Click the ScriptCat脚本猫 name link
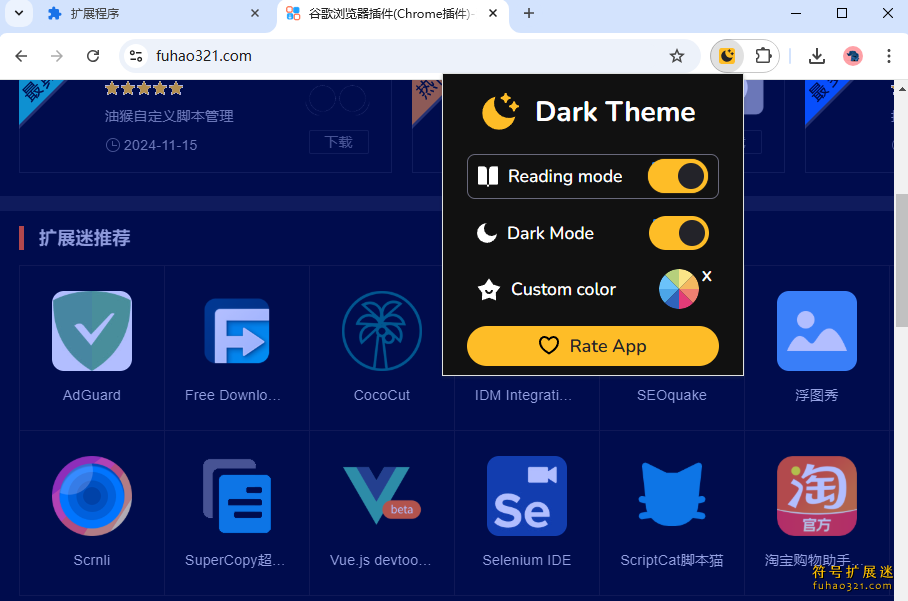The width and height of the screenshot is (908, 601). [x=672, y=560]
